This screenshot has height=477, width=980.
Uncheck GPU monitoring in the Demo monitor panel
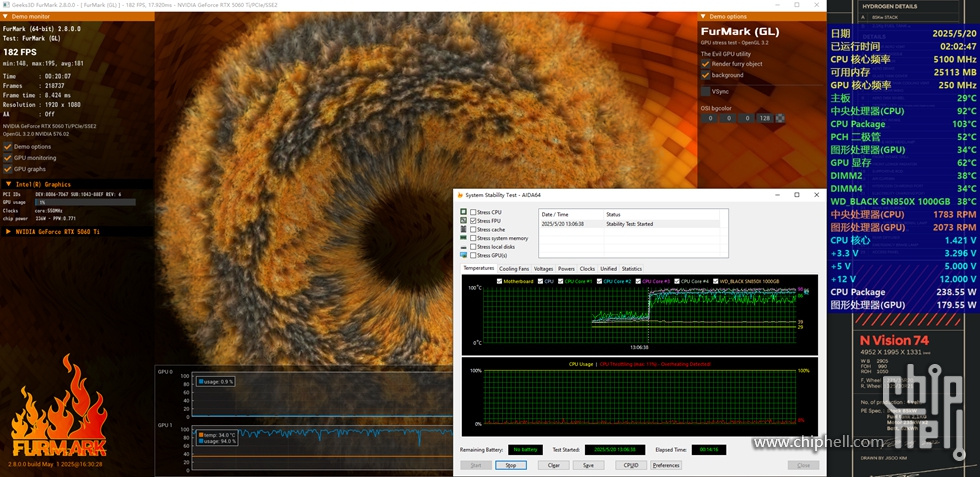(x=8, y=158)
